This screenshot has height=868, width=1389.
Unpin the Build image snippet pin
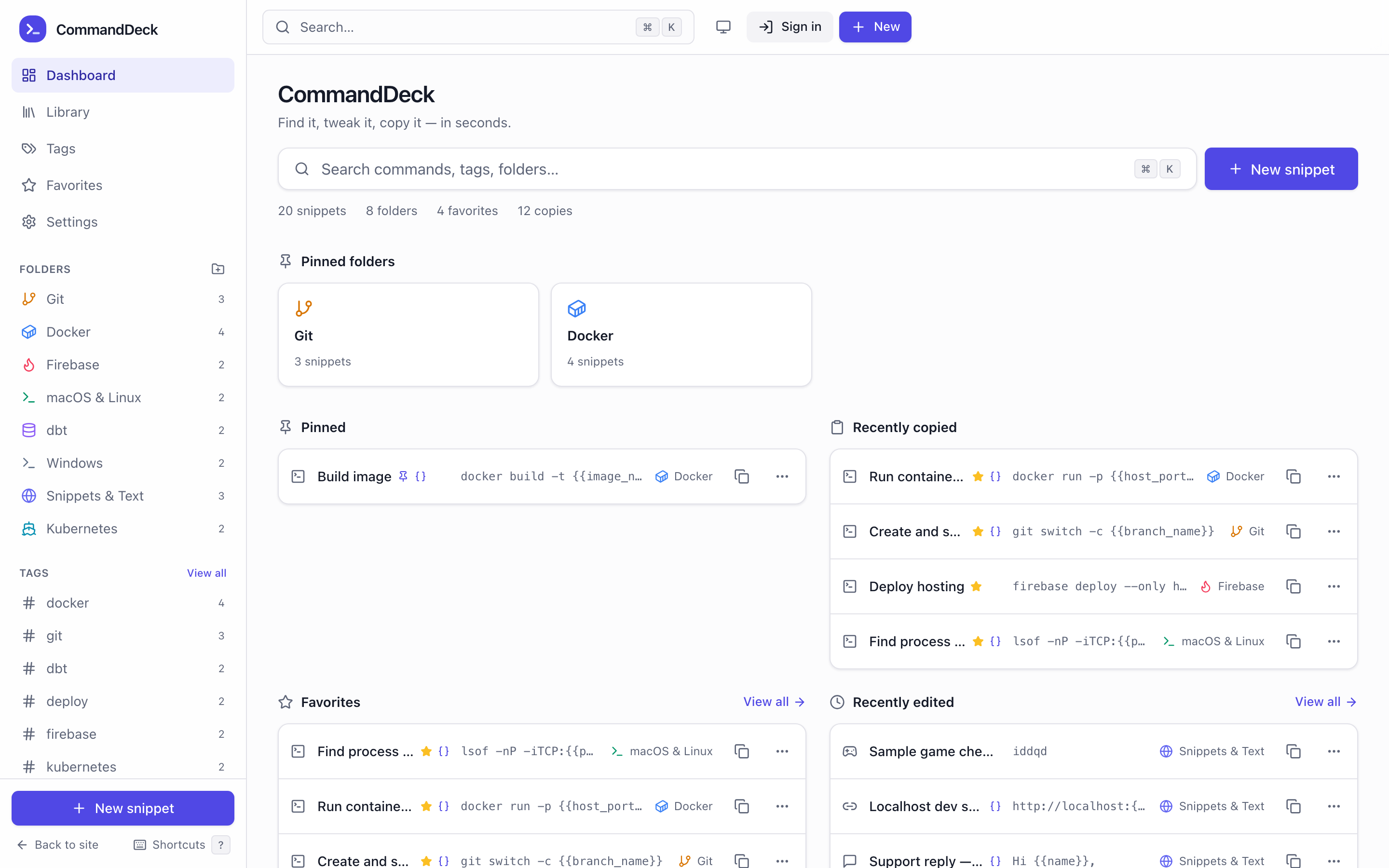(403, 476)
